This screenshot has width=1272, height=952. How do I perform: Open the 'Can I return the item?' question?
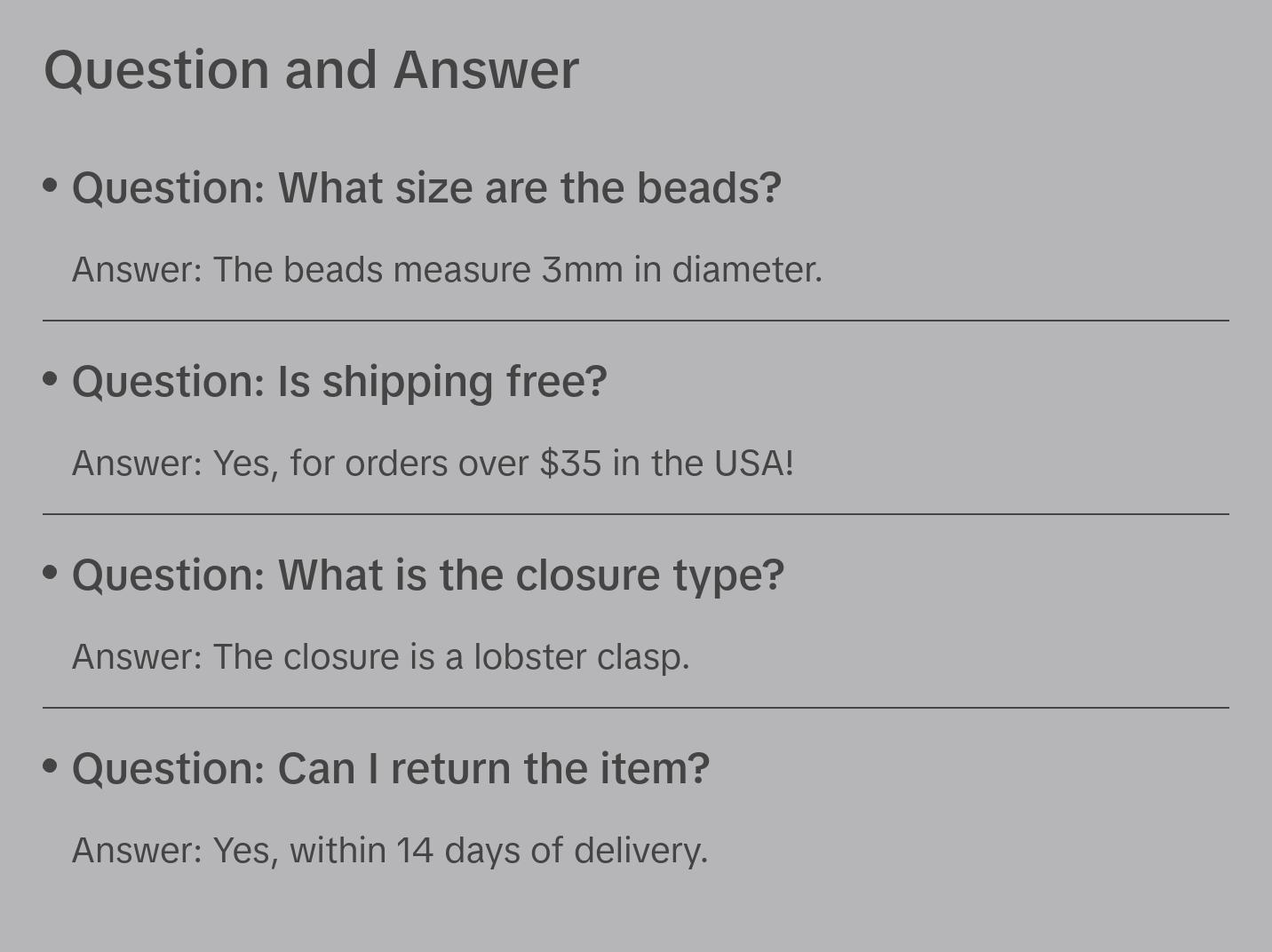[391, 769]
